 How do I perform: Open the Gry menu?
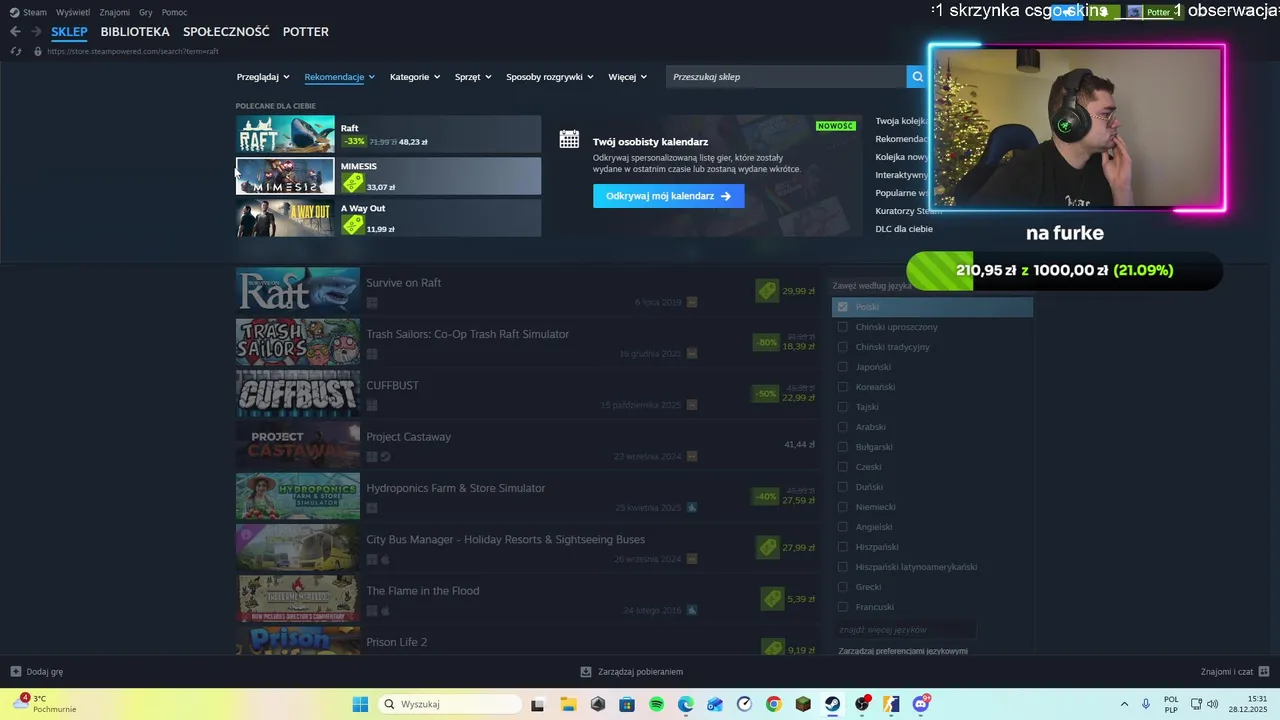(x=146, y=12)
